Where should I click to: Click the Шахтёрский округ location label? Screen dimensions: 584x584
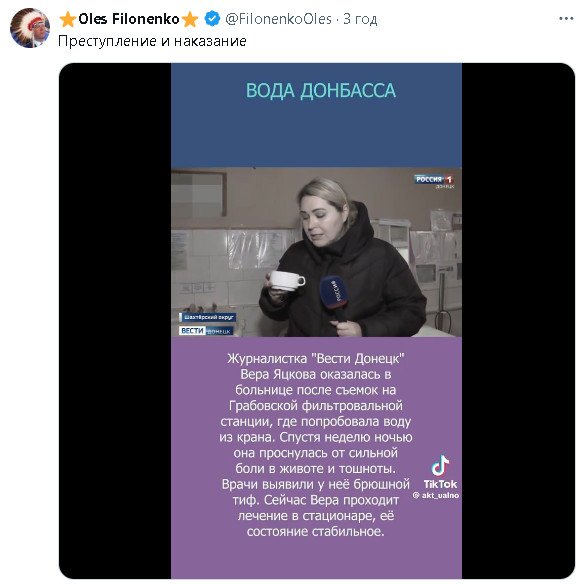[208, 317]
